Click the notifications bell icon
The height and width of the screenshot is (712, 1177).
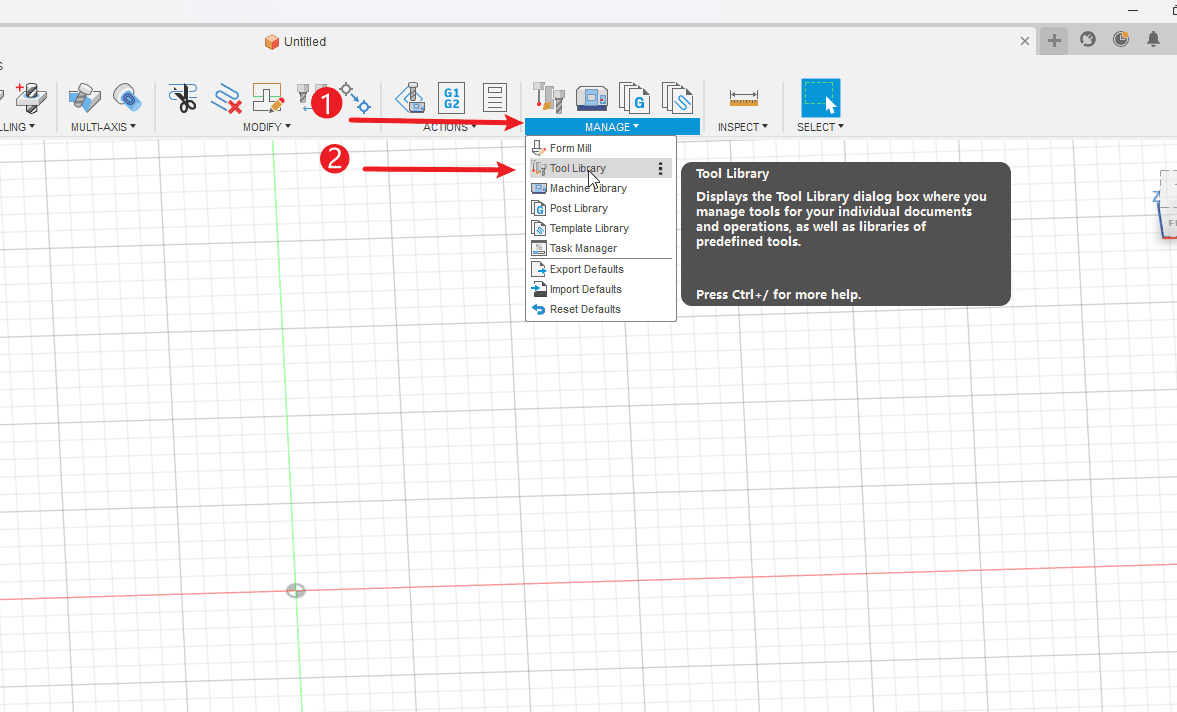tap(1153, 40)
